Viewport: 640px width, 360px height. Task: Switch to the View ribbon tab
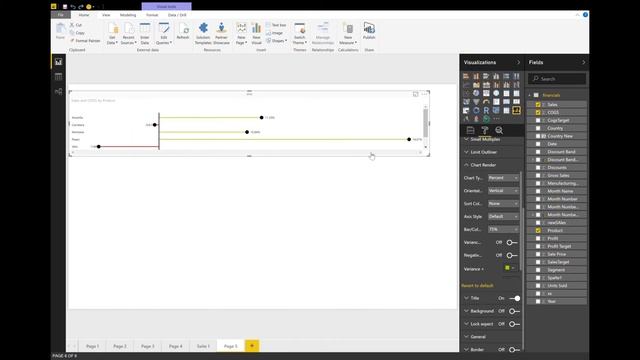point(106,15)
